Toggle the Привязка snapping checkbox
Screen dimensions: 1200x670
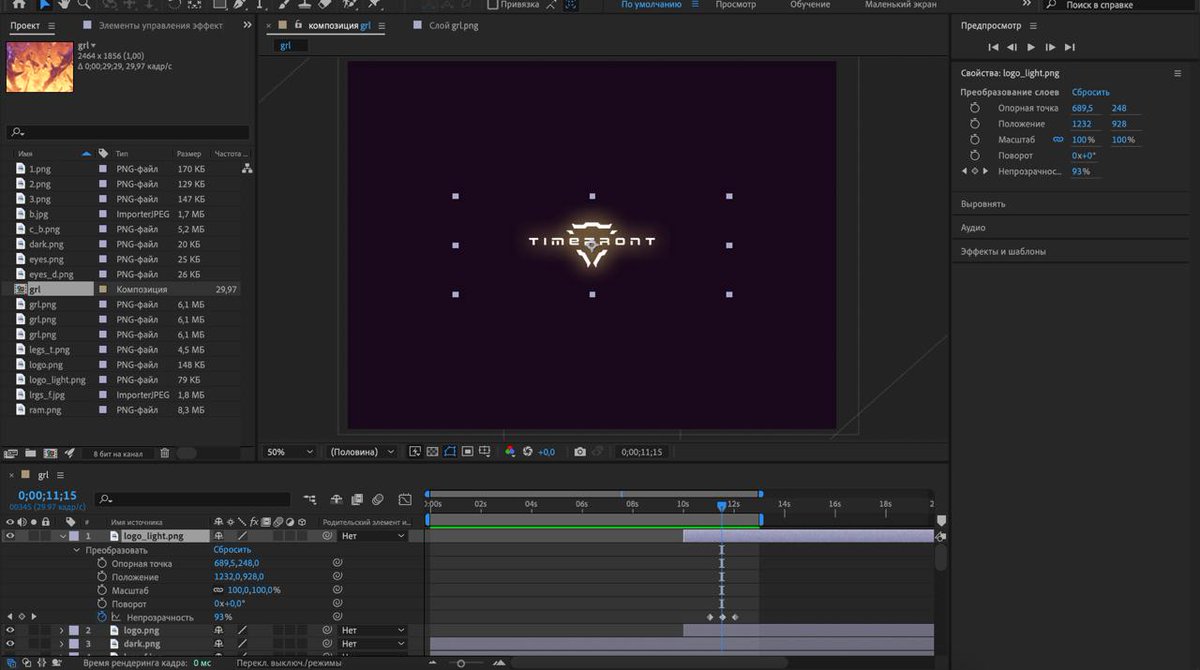[x=492, y=4]
